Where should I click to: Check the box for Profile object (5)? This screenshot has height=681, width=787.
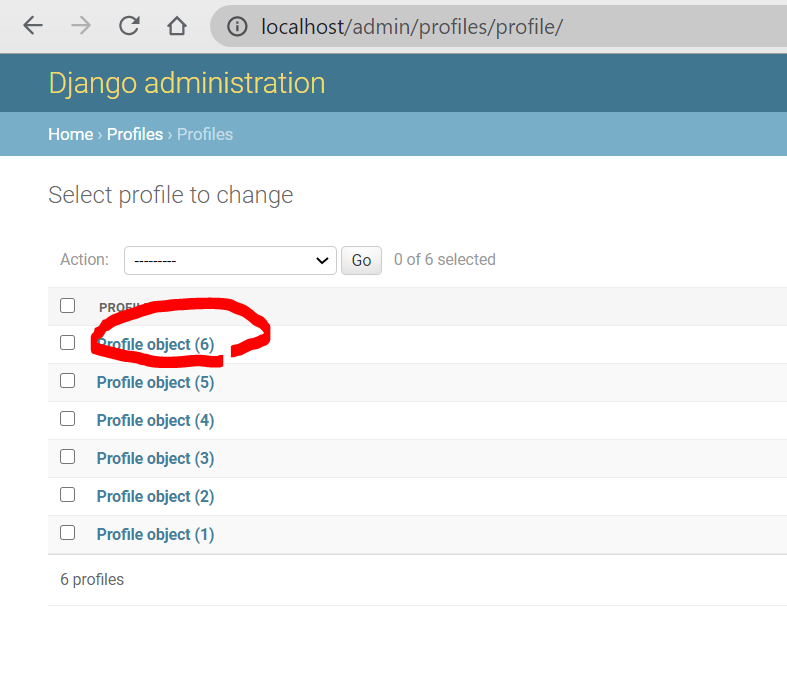[67, 381]
